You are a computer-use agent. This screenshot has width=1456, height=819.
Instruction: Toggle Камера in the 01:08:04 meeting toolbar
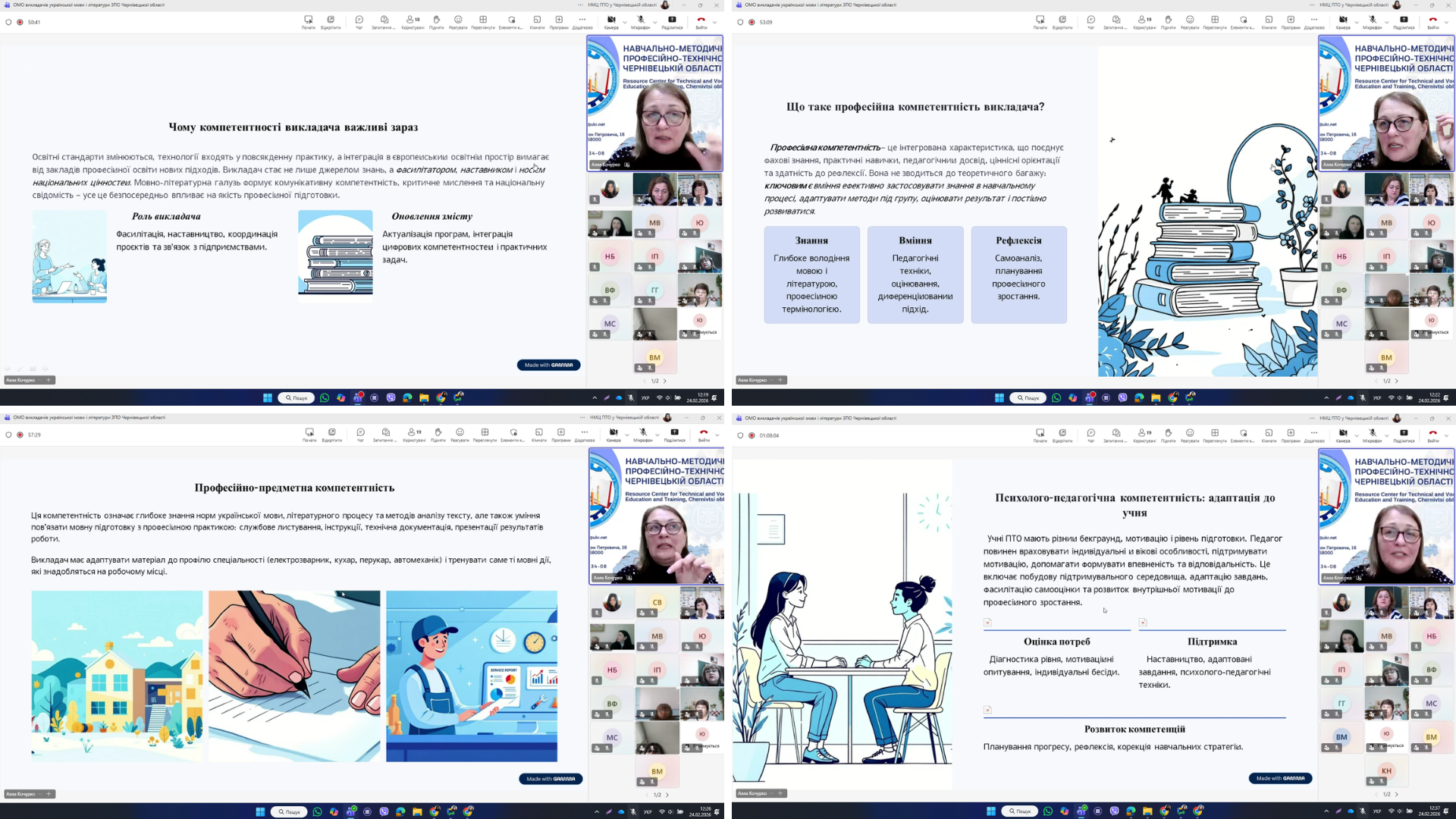pyautogui.click(x=1343, y=434)
